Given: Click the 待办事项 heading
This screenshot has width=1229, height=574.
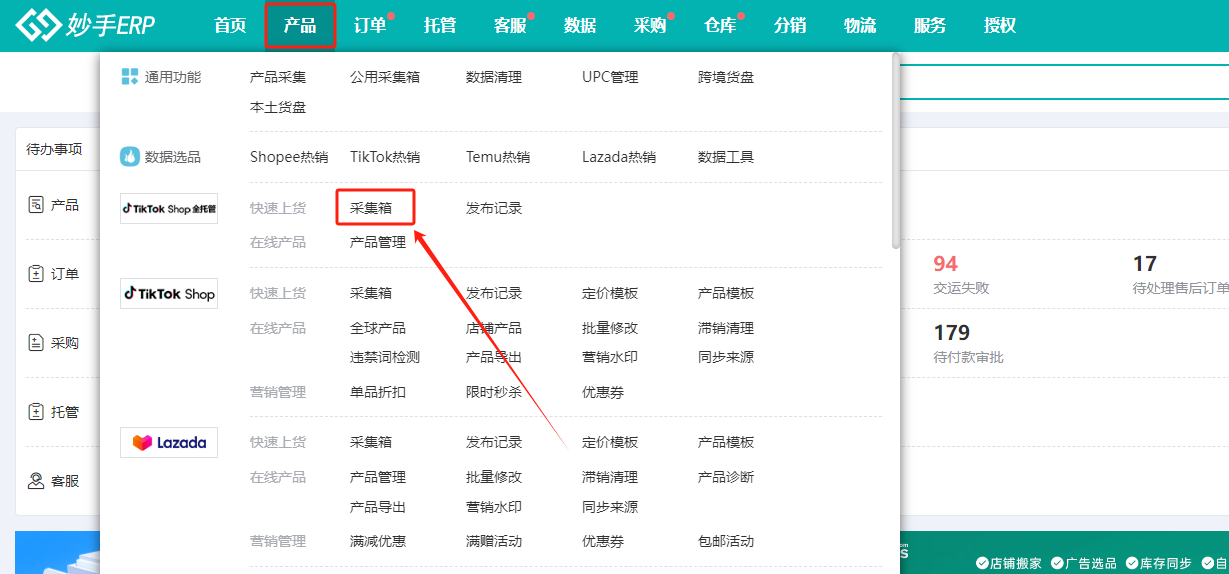Looking at the screenshot, I should coord(54,149).
